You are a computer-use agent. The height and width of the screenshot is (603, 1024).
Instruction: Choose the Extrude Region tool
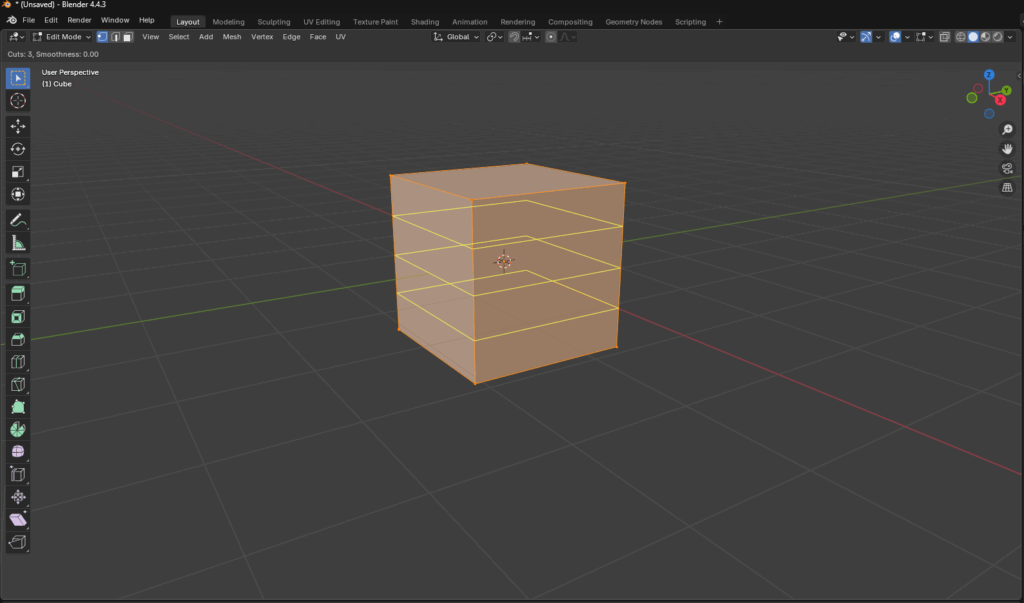tap(18, 294)
